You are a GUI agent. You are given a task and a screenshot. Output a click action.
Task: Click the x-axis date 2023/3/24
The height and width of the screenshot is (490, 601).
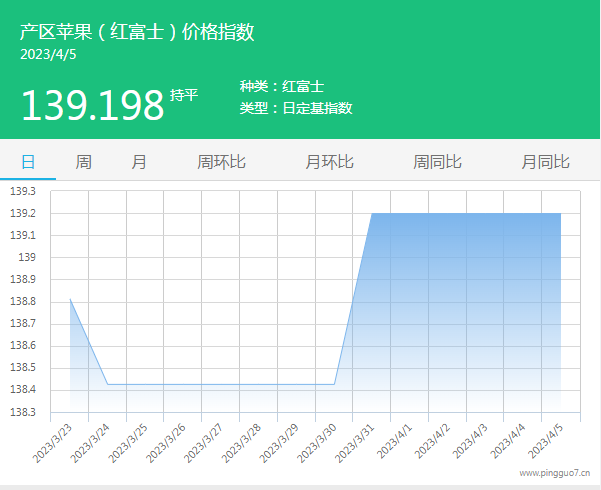pos(90,444)
